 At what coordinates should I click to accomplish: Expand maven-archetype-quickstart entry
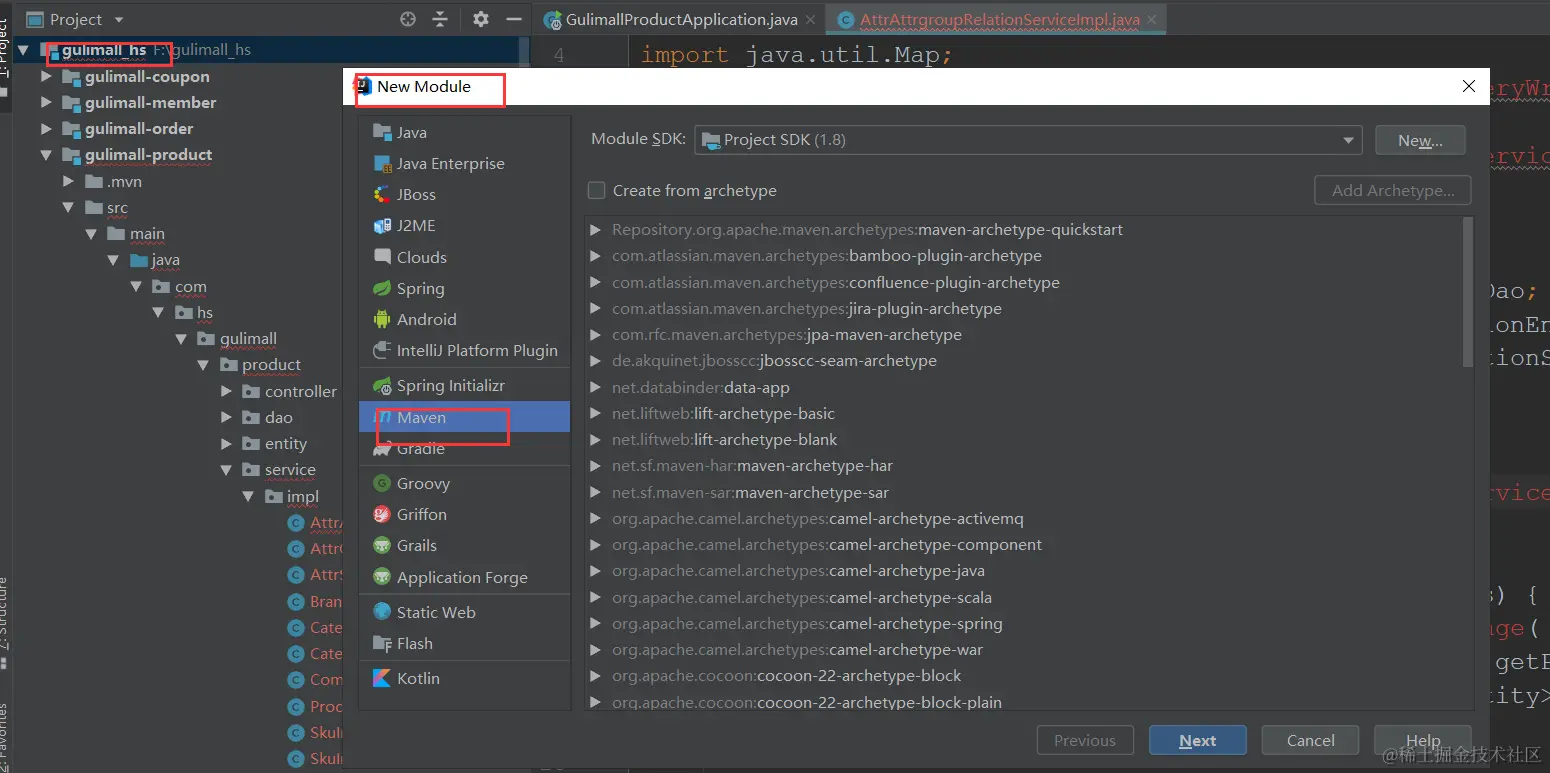596,230
